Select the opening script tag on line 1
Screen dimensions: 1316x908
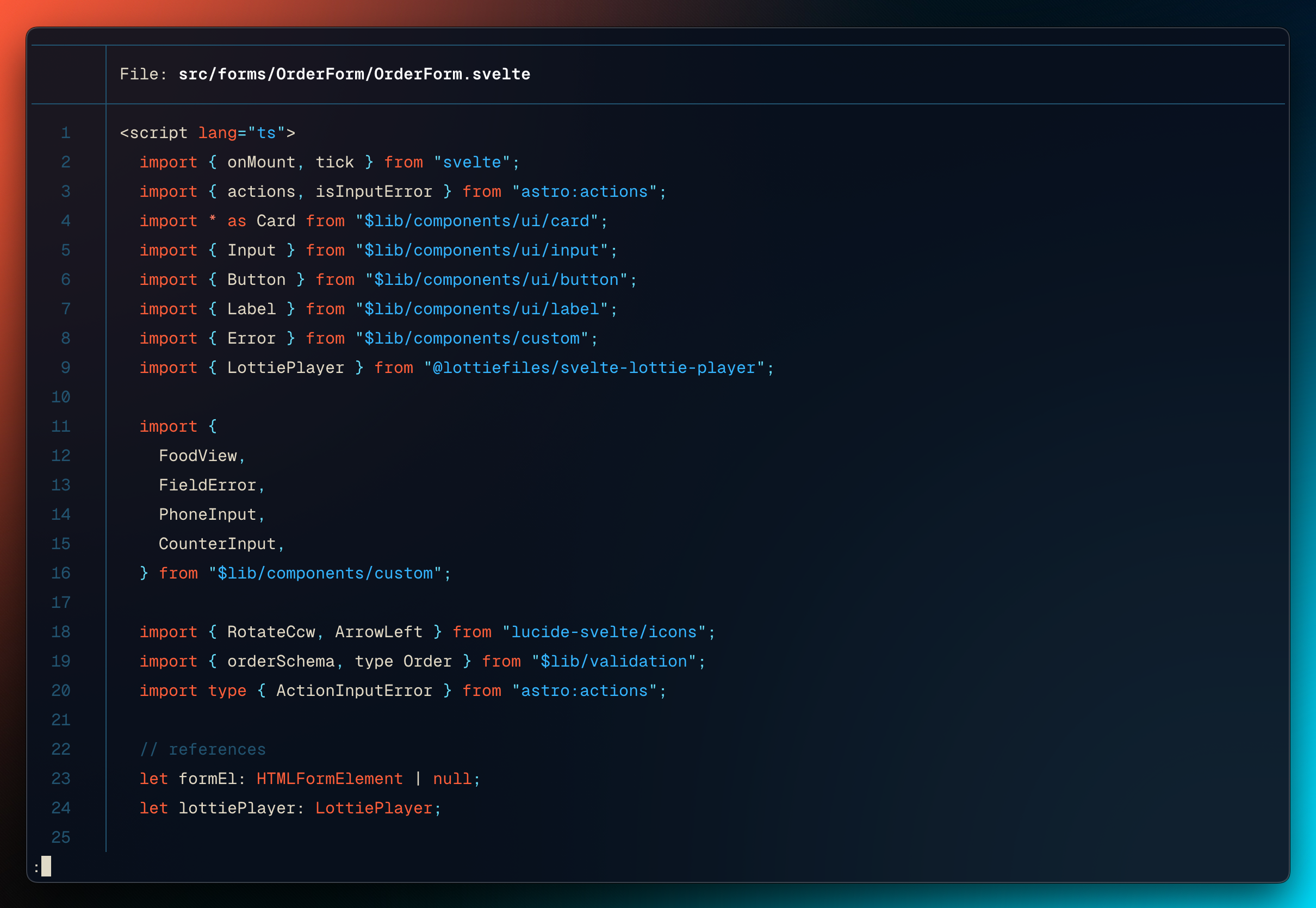pos(208,133)
